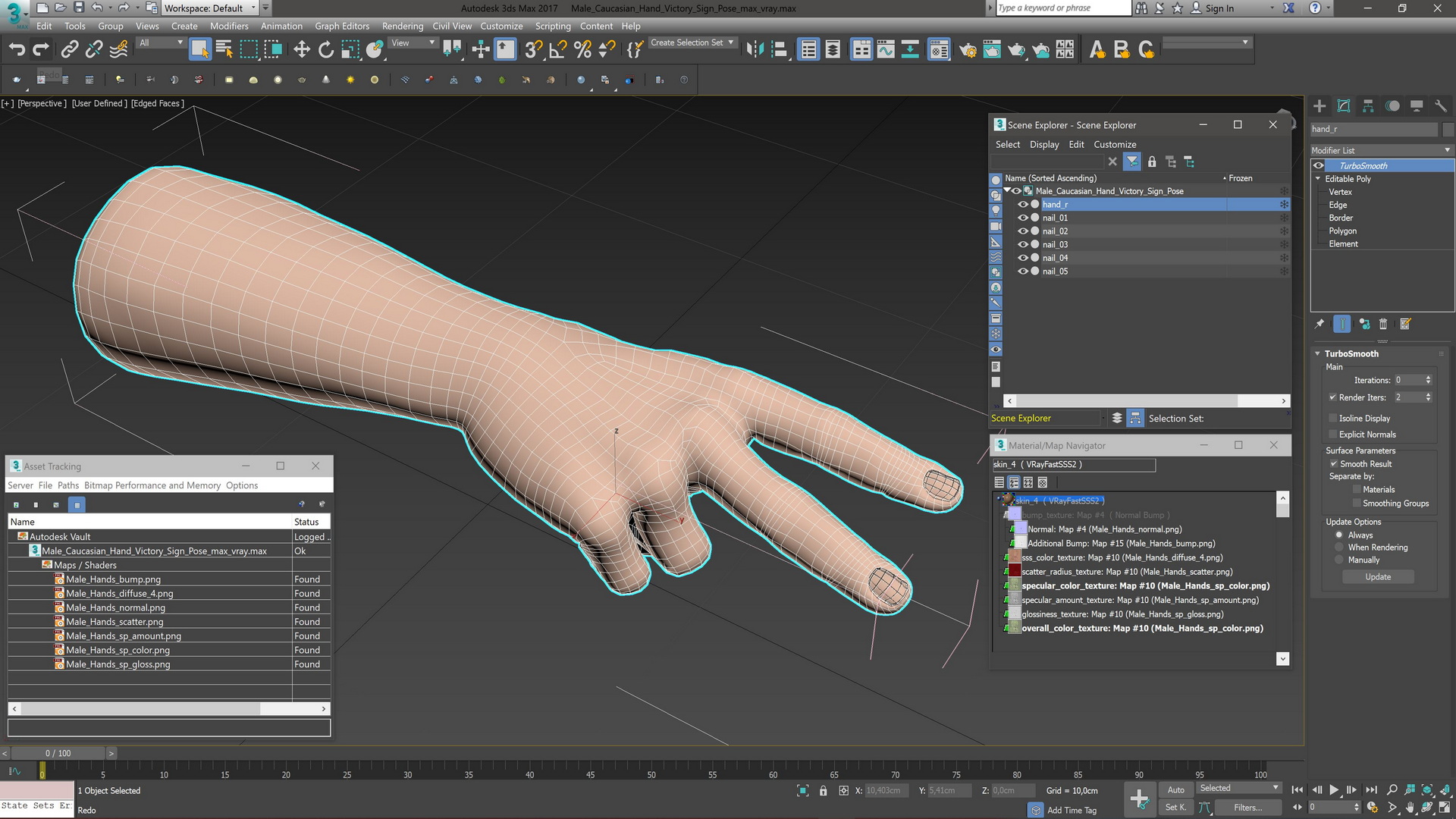Open the Hierarchy command panel tab
Viewport: 1456px width, 819px height.
1368,106
